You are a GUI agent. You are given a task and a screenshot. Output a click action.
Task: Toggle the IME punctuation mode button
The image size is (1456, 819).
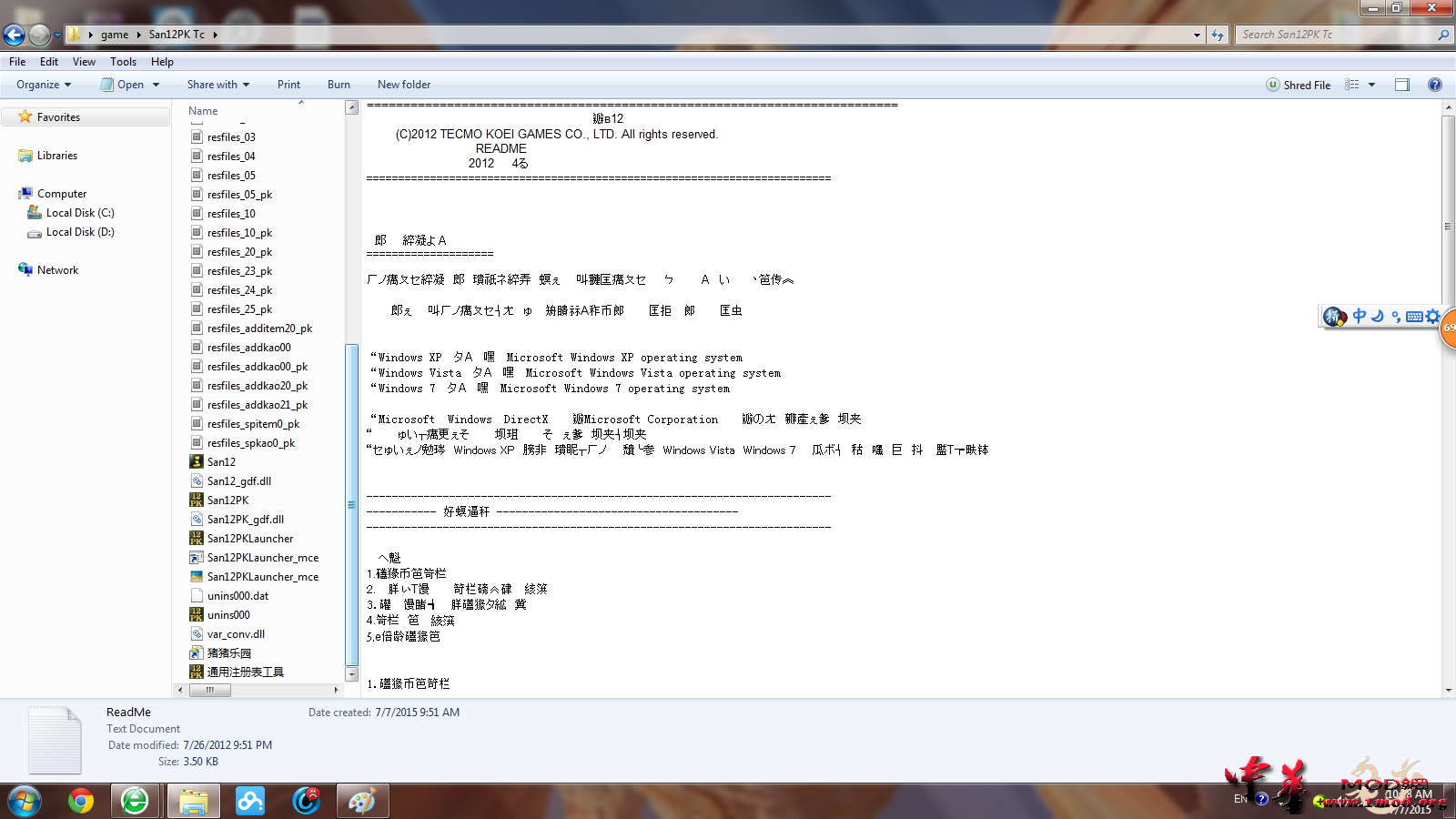tap(1396, 317)
